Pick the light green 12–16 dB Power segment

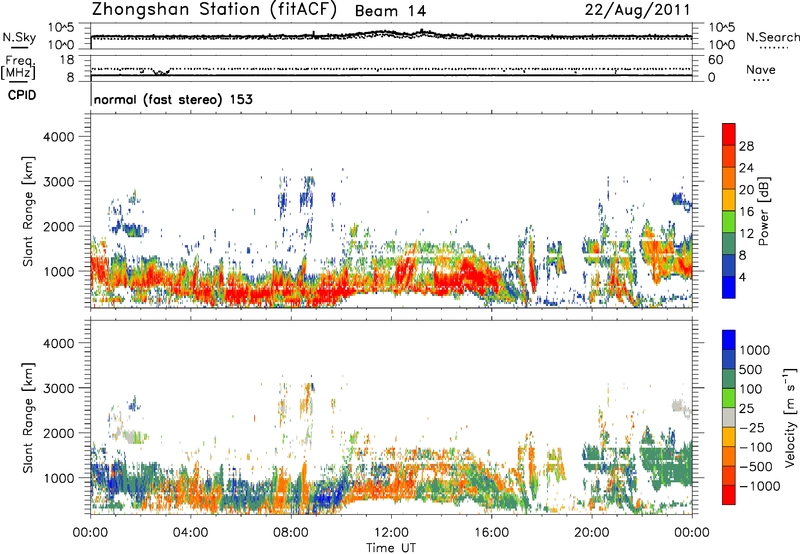[729, 222]
